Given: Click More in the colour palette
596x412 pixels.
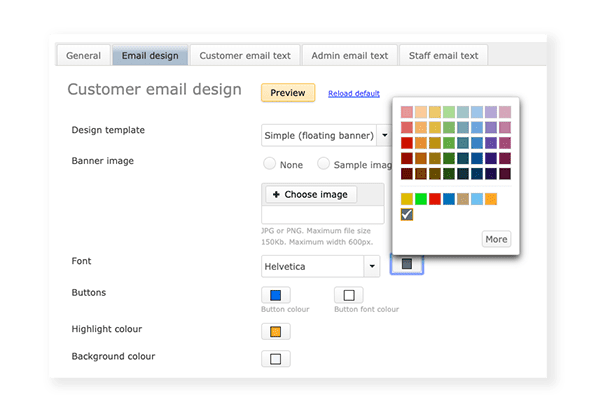Looking at the screenshot, I should (496, 239).
